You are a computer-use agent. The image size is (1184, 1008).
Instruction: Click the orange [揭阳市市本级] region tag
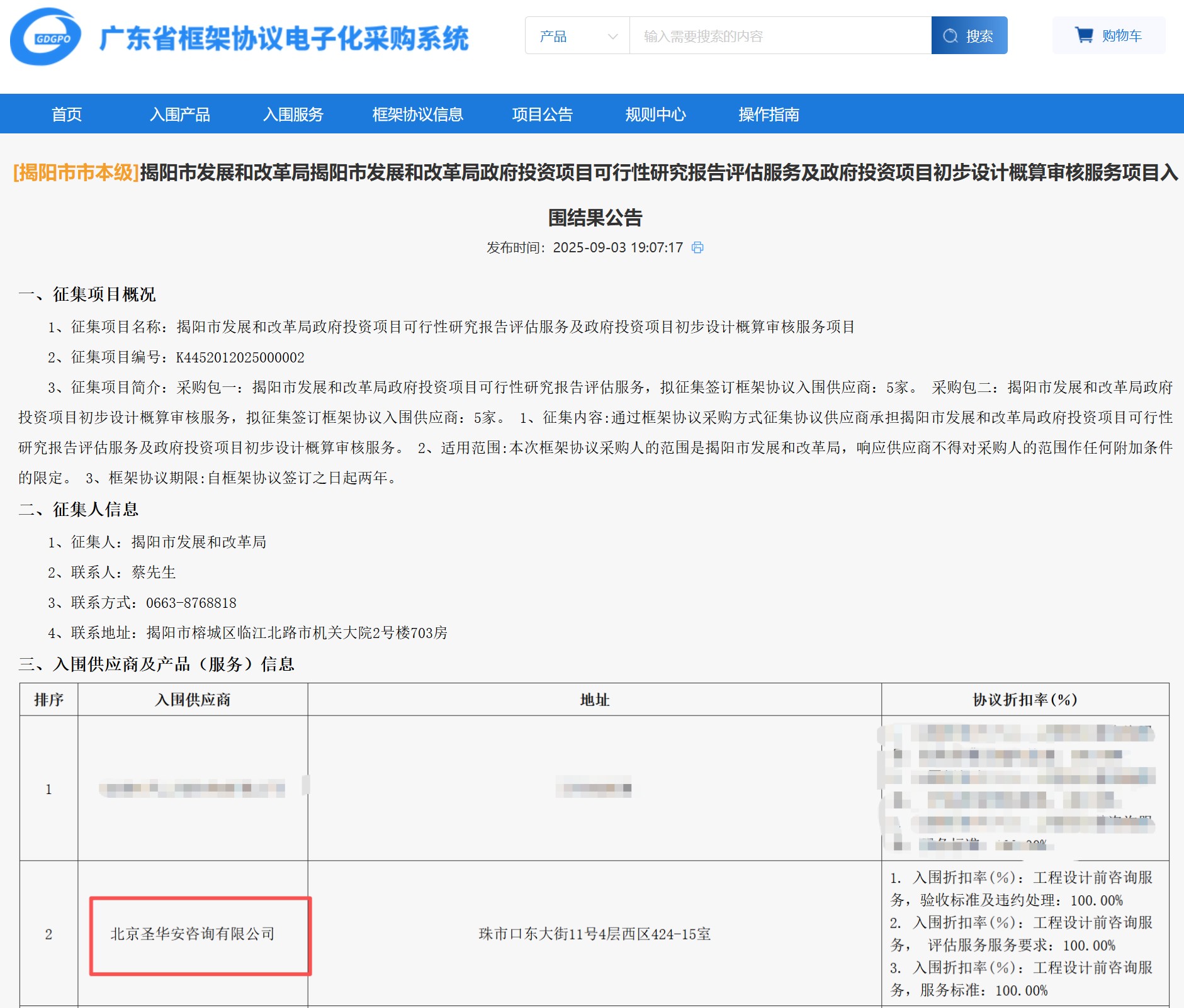click(x=76, y=172)
